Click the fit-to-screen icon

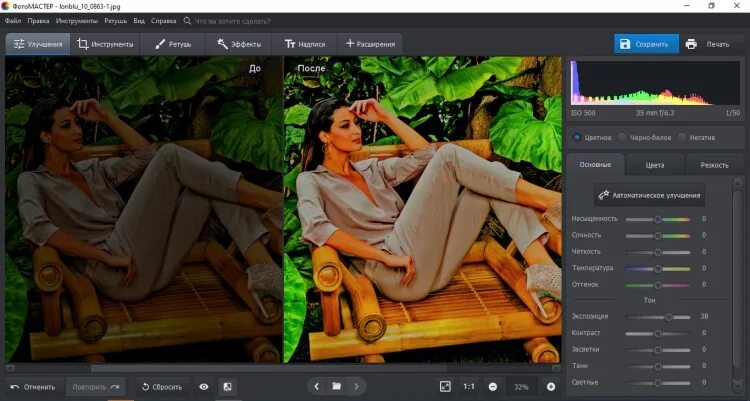pyautogui.click(x=445, y=387)
